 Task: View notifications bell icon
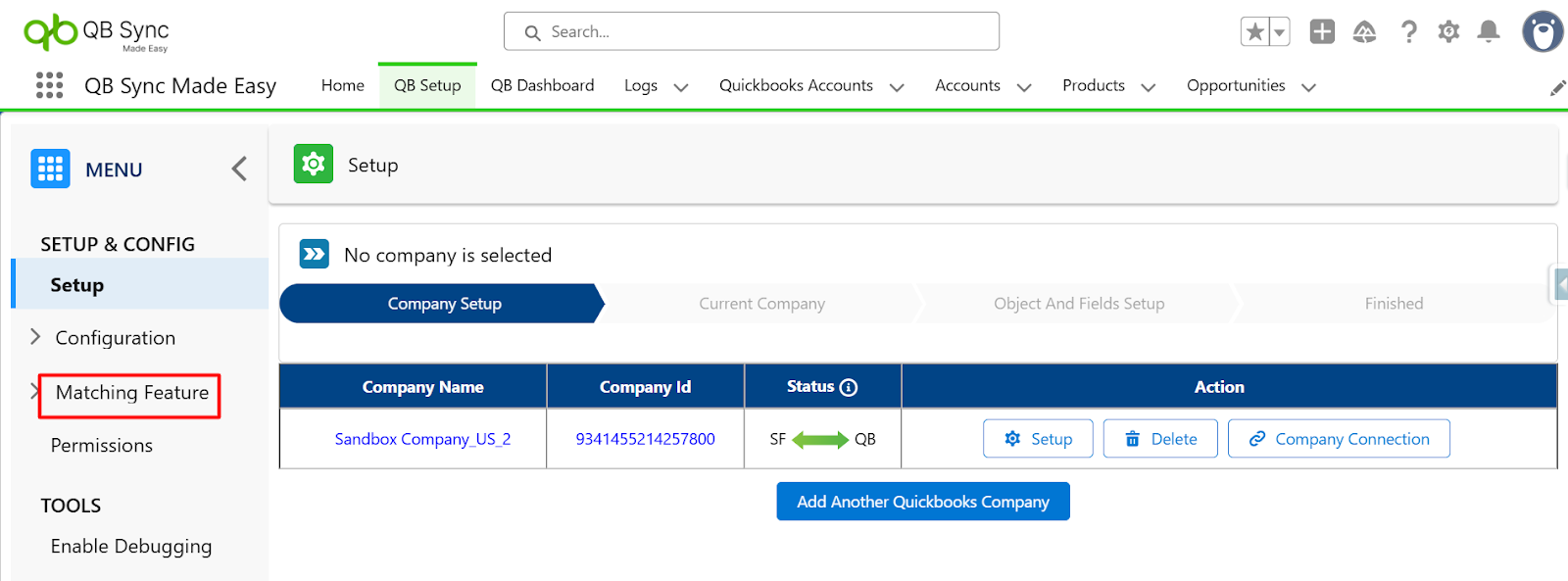1489,32
